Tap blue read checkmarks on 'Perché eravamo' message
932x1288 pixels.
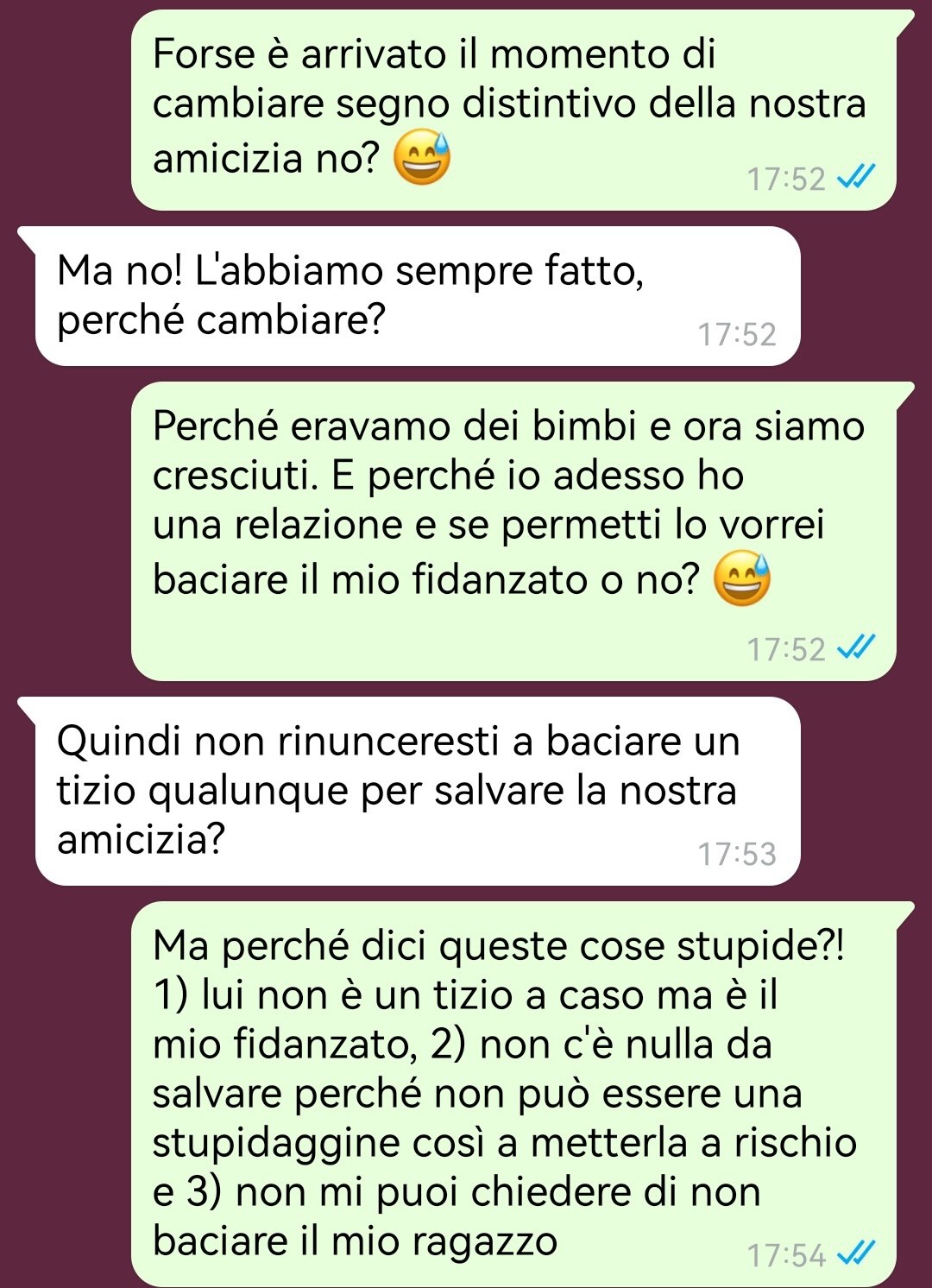click(856, 648)
